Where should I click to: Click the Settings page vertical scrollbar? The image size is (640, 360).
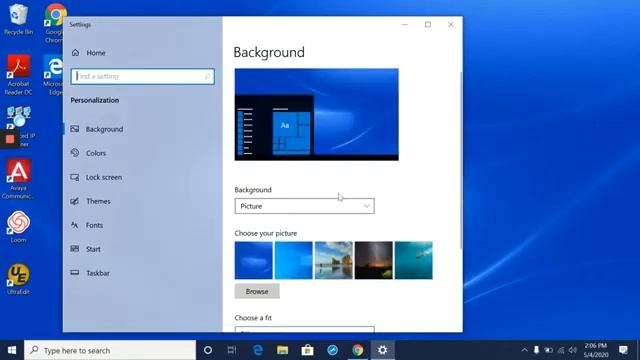tap(461, 159)
